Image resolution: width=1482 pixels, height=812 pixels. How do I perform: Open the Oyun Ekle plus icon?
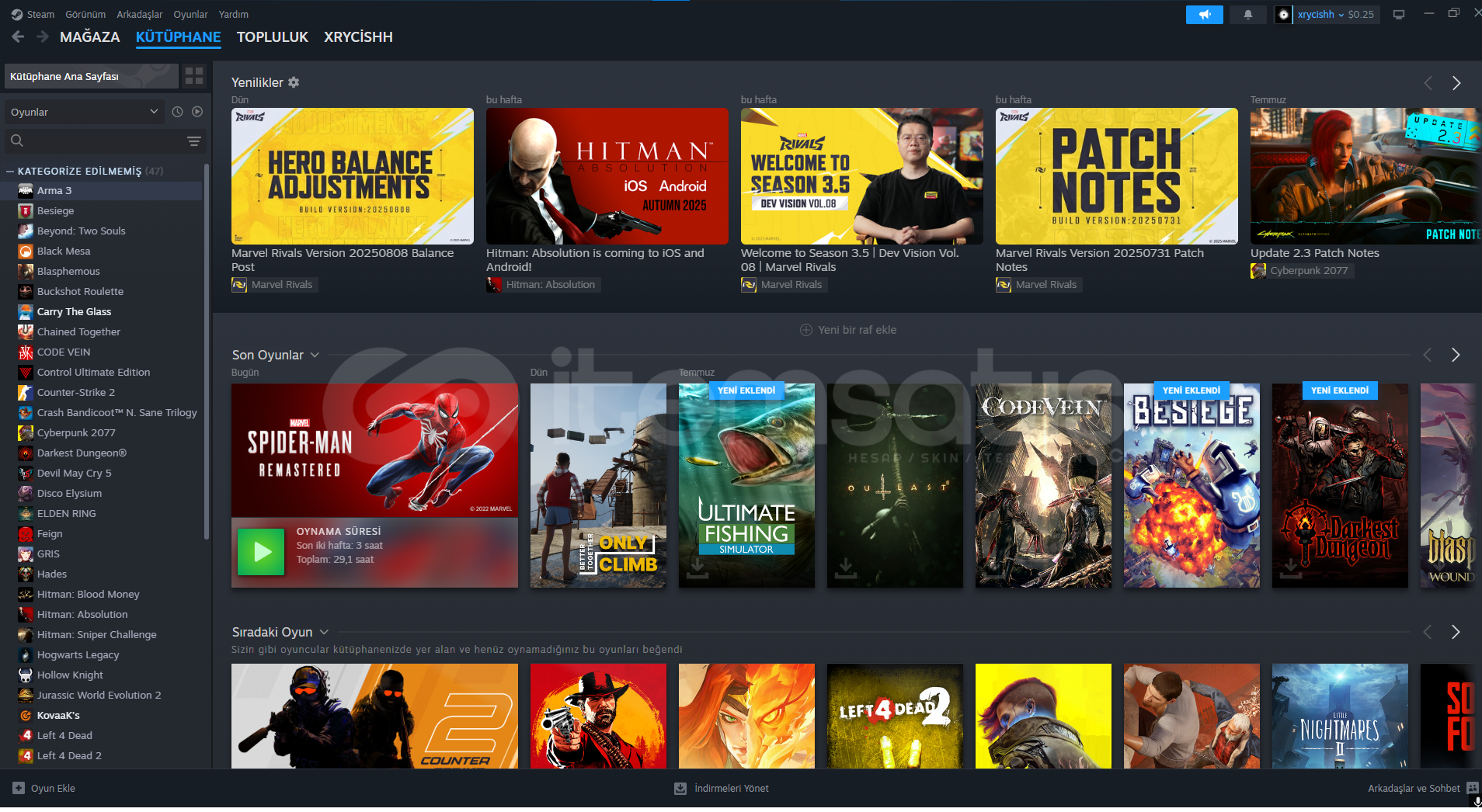point(19,788)
